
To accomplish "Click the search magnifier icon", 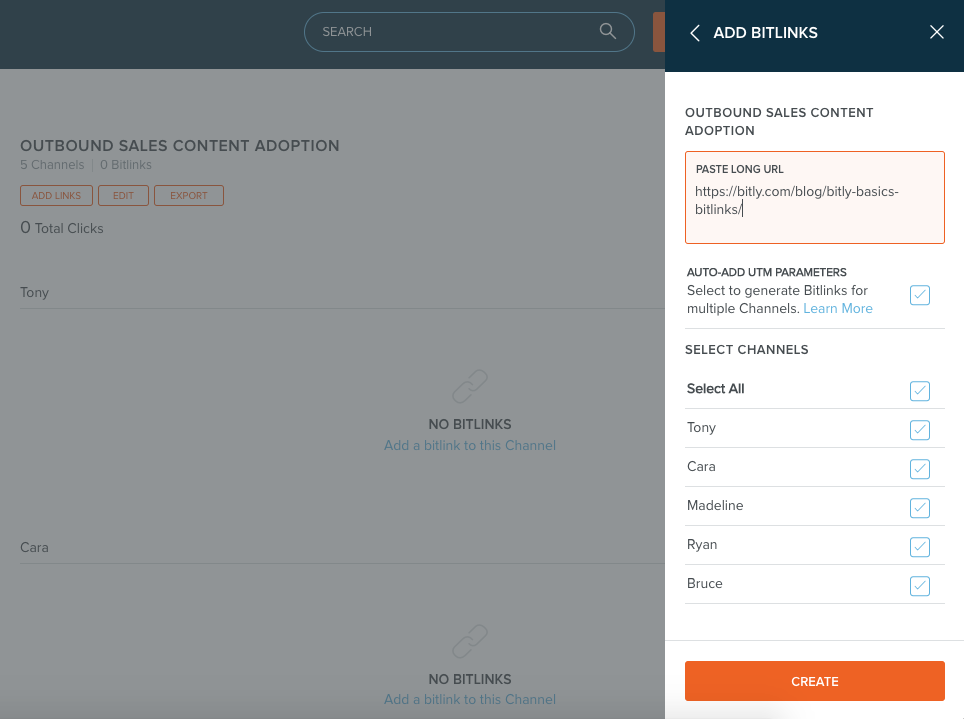I will click(607, 31).
